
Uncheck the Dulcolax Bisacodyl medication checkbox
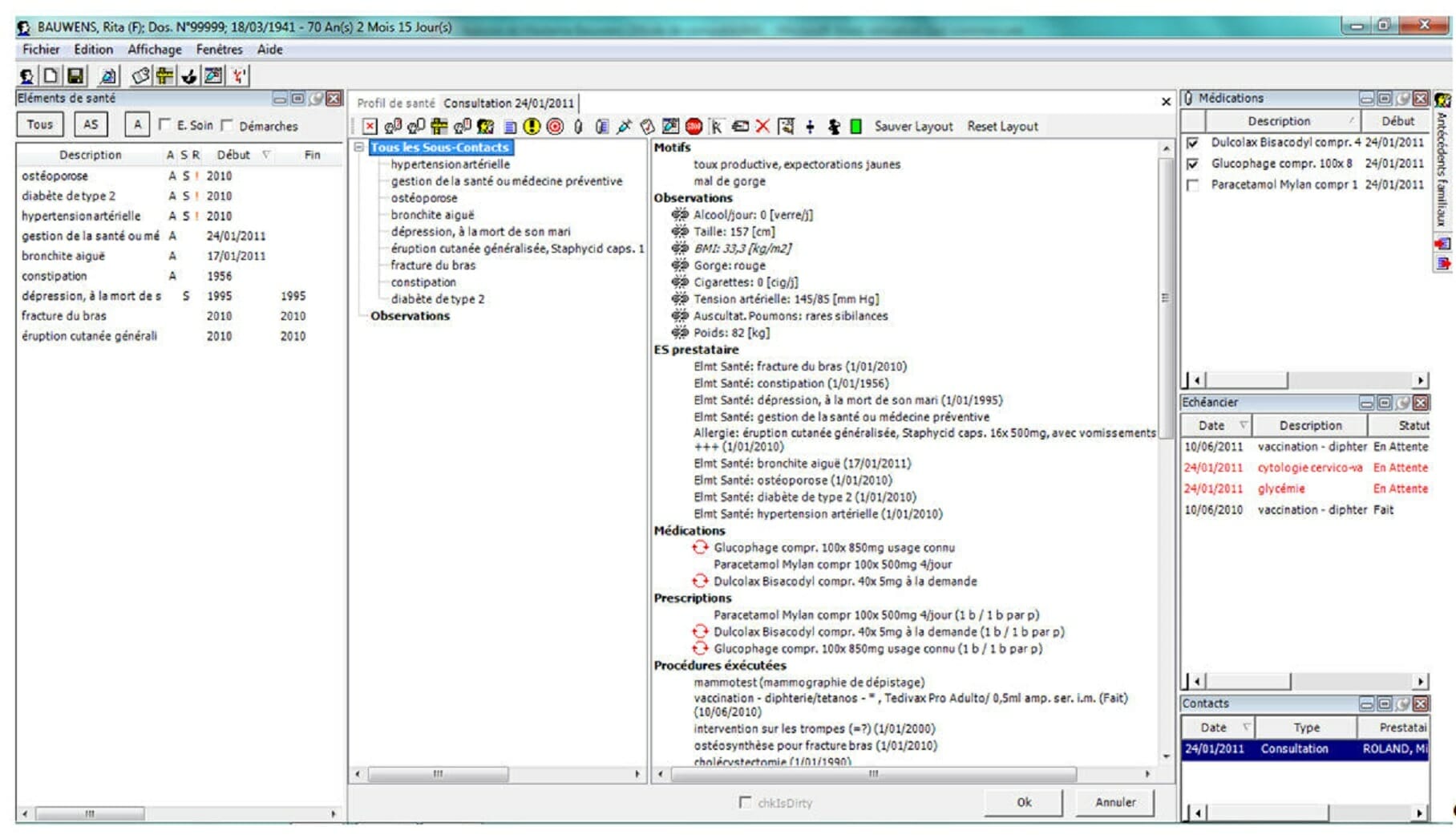[x=1193, y=143]
